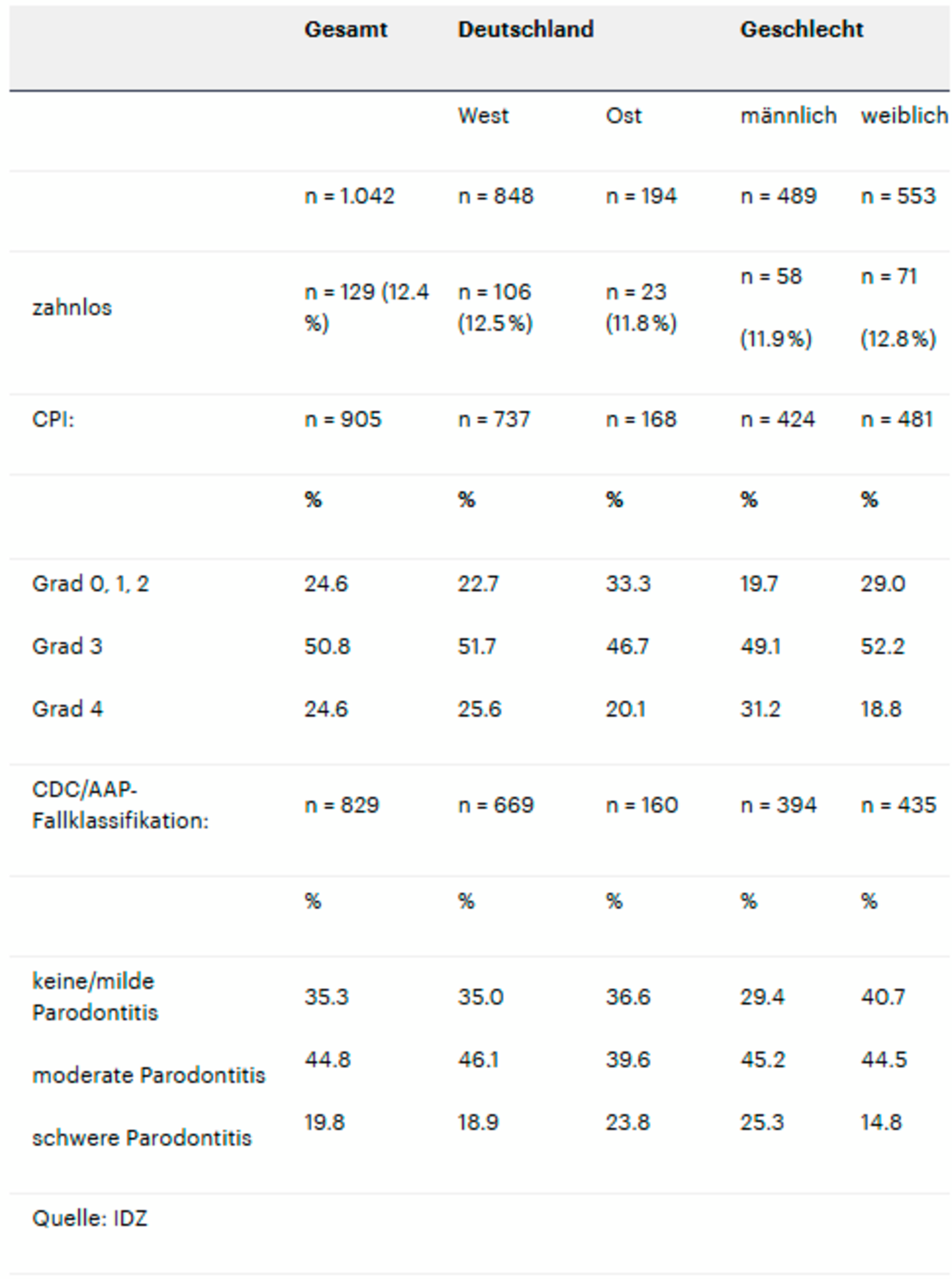Click the Quelle: IDZ source text
Viewport: 952px width, 1279px height.
coord(90,1218)
